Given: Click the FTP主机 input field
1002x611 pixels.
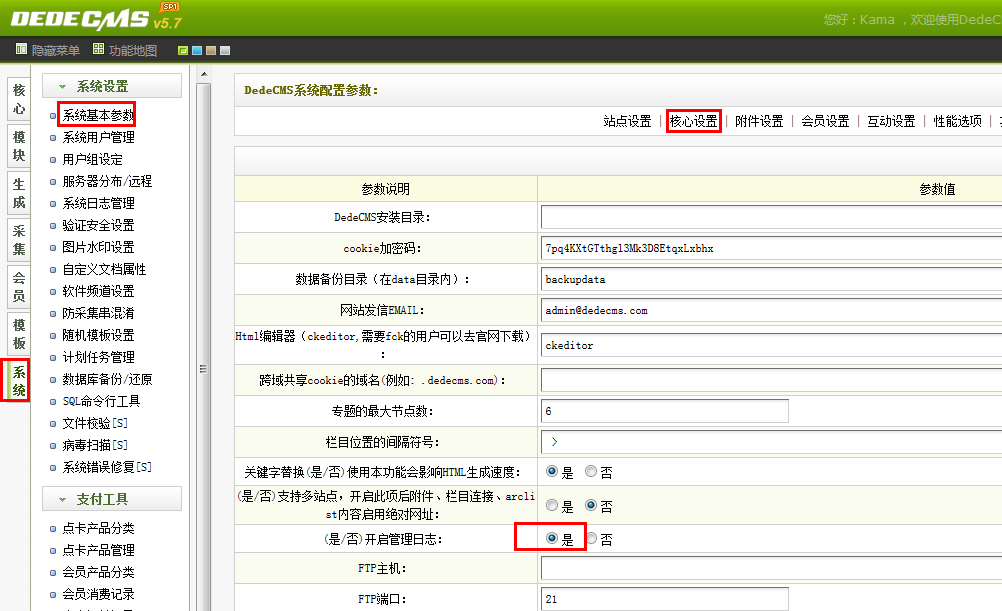Looking at the screenshot, I should coord(771,568).
